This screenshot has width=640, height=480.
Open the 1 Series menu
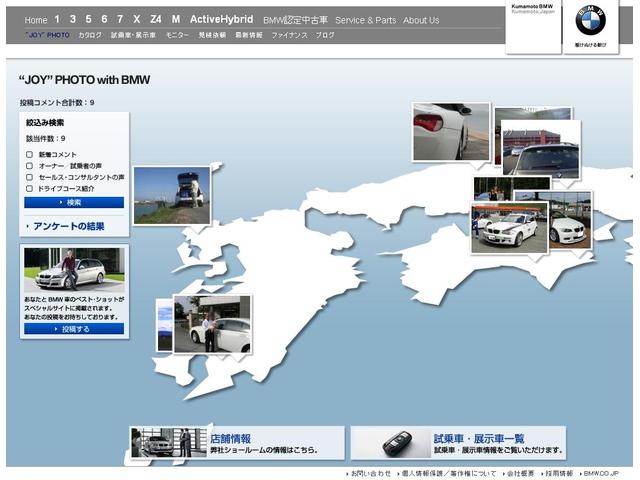(x=57, y=19)
